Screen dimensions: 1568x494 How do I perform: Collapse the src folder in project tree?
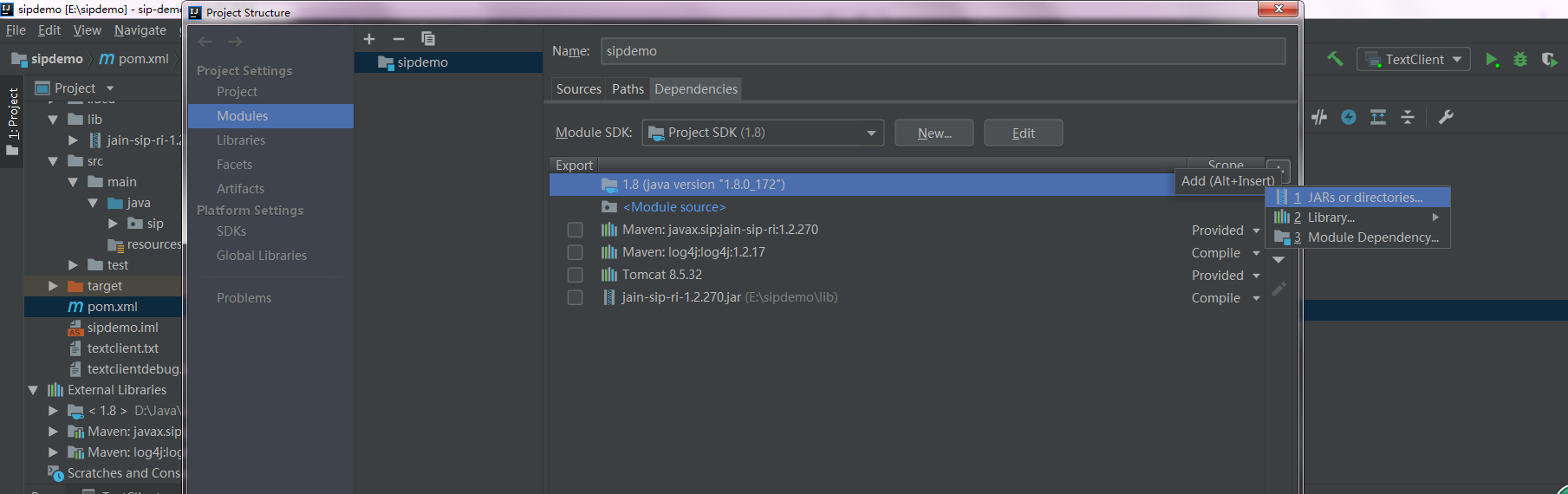[x=53, y=161]
